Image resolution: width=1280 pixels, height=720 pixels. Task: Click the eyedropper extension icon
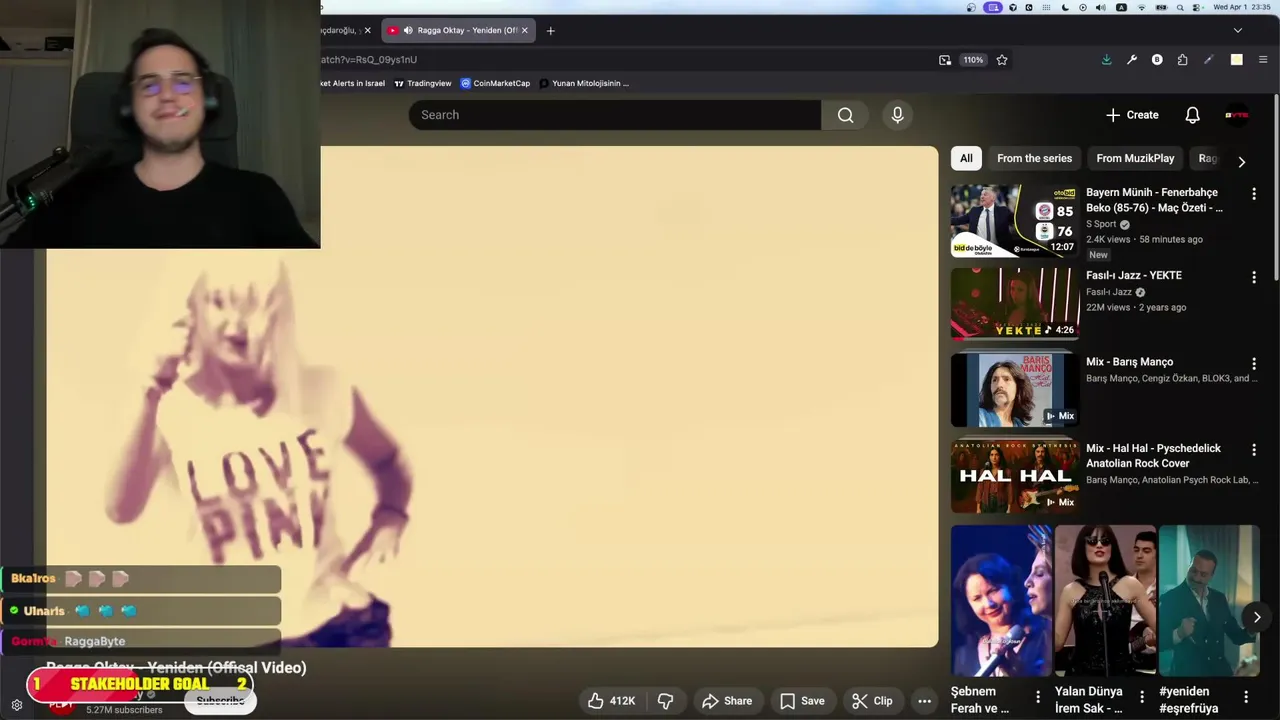click(x=1208, y=60)
